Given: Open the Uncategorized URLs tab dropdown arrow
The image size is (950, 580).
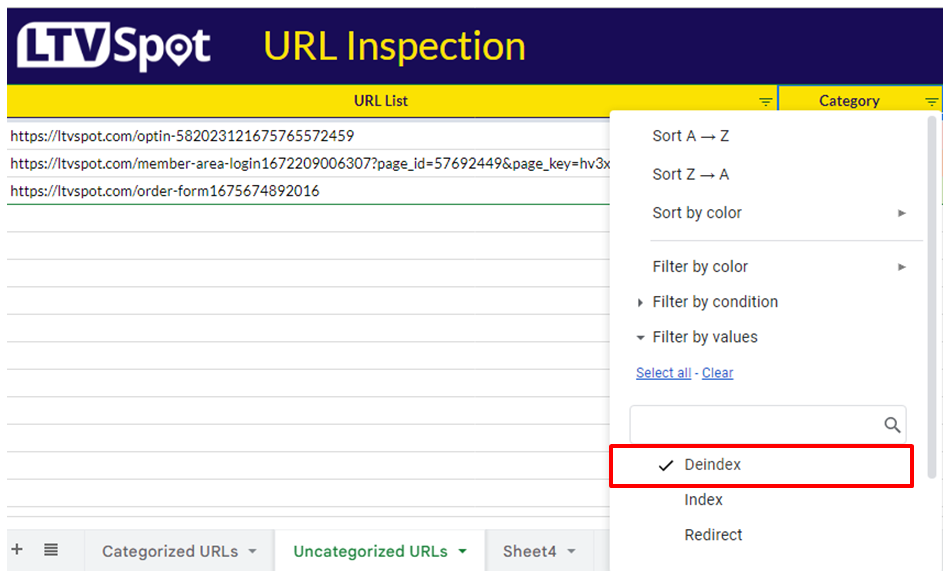Looking at the screenshot, I should tap(463, 552).
